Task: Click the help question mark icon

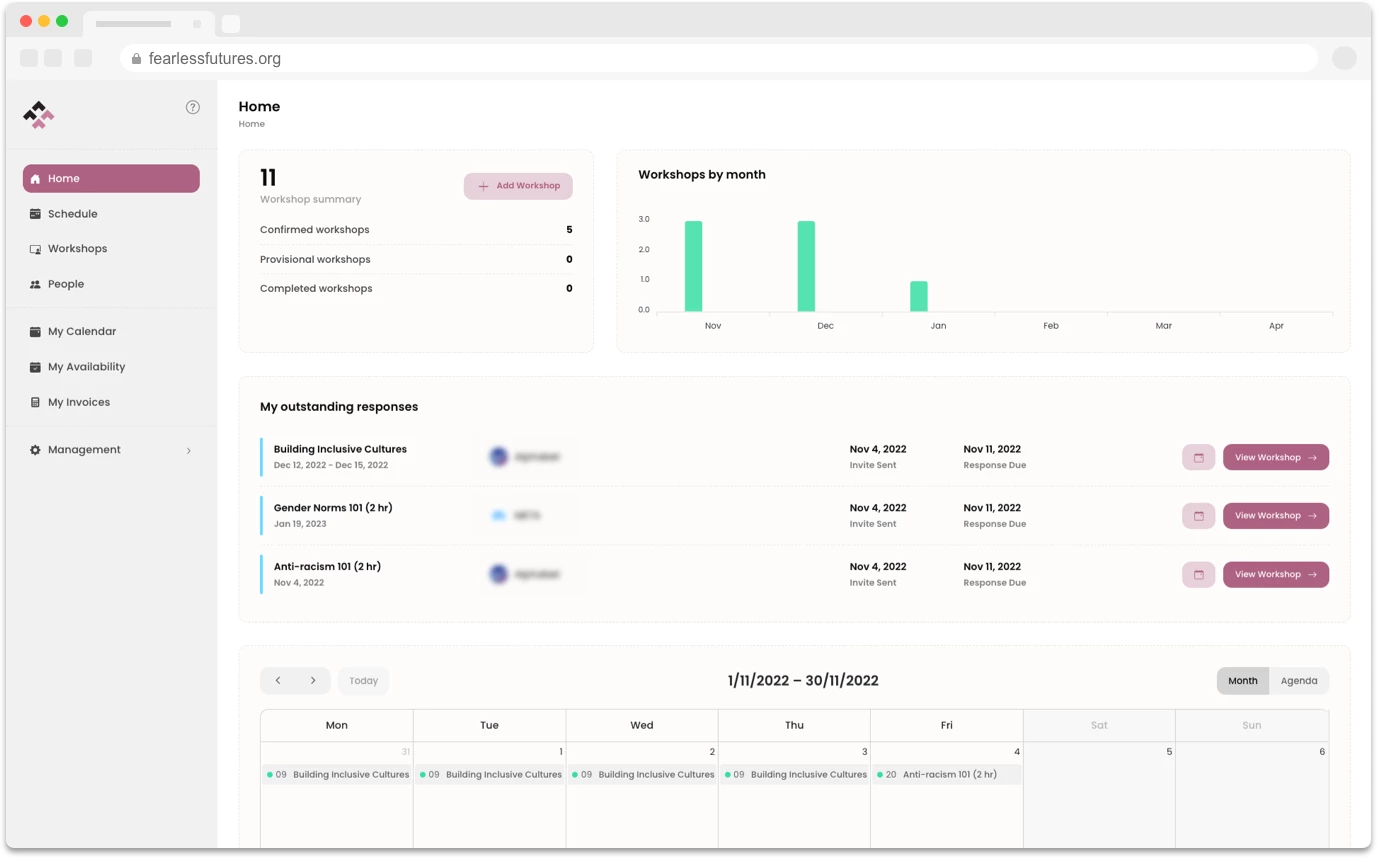Action: pyautogui.click(x=192, y=107)
